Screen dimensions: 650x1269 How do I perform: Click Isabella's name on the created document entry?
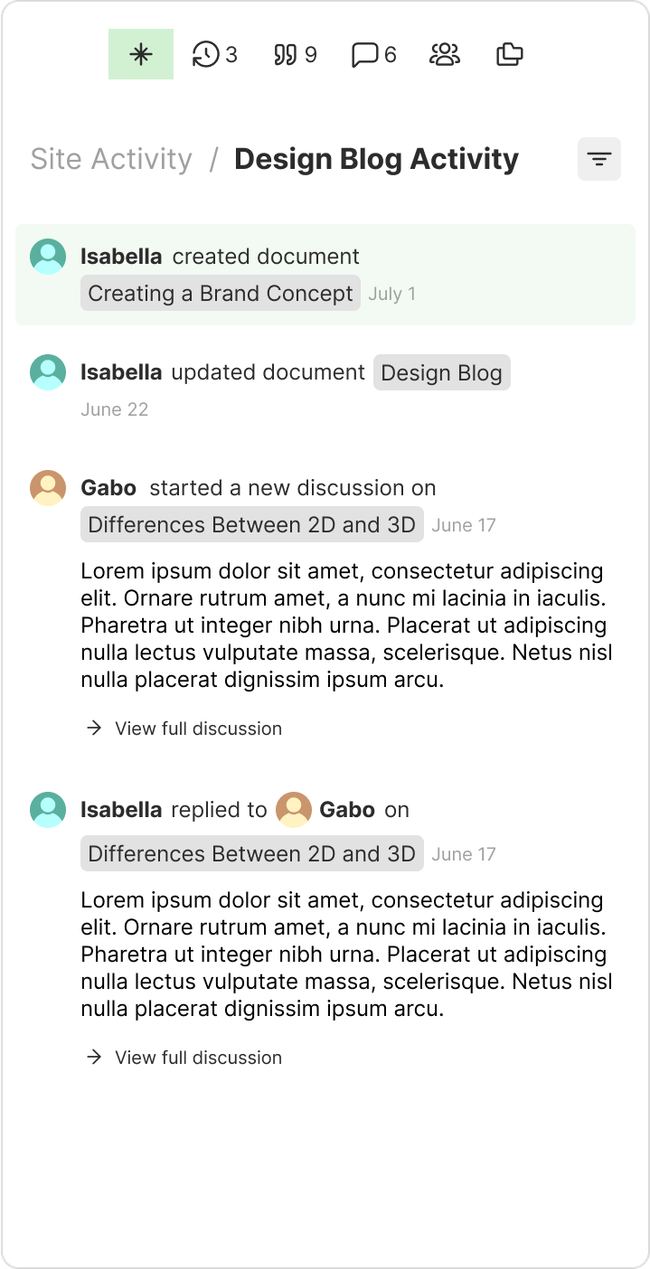(x=121, y=257)
